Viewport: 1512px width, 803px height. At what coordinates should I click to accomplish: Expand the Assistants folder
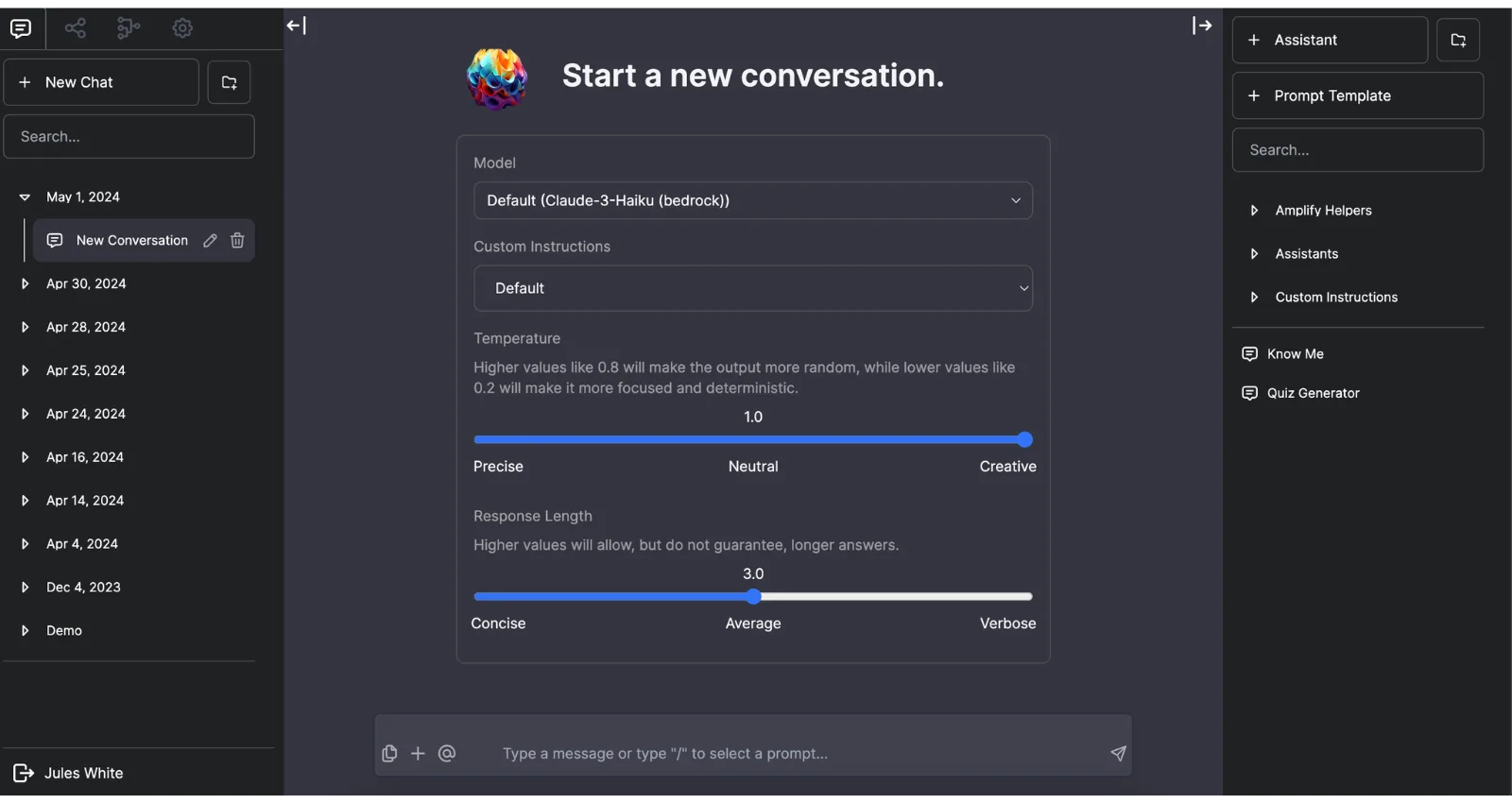(x=1254, y=254)
